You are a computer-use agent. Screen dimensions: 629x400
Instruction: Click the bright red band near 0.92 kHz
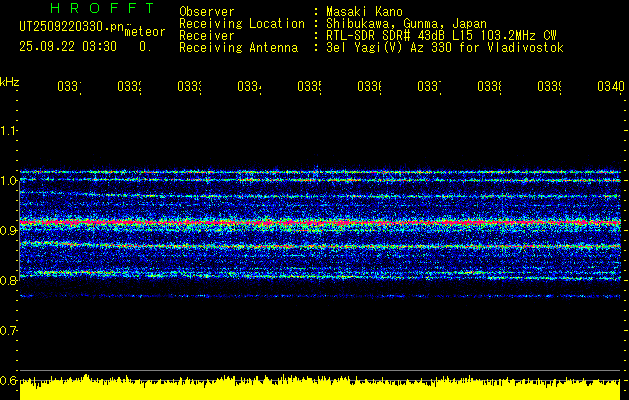[320, 220]
